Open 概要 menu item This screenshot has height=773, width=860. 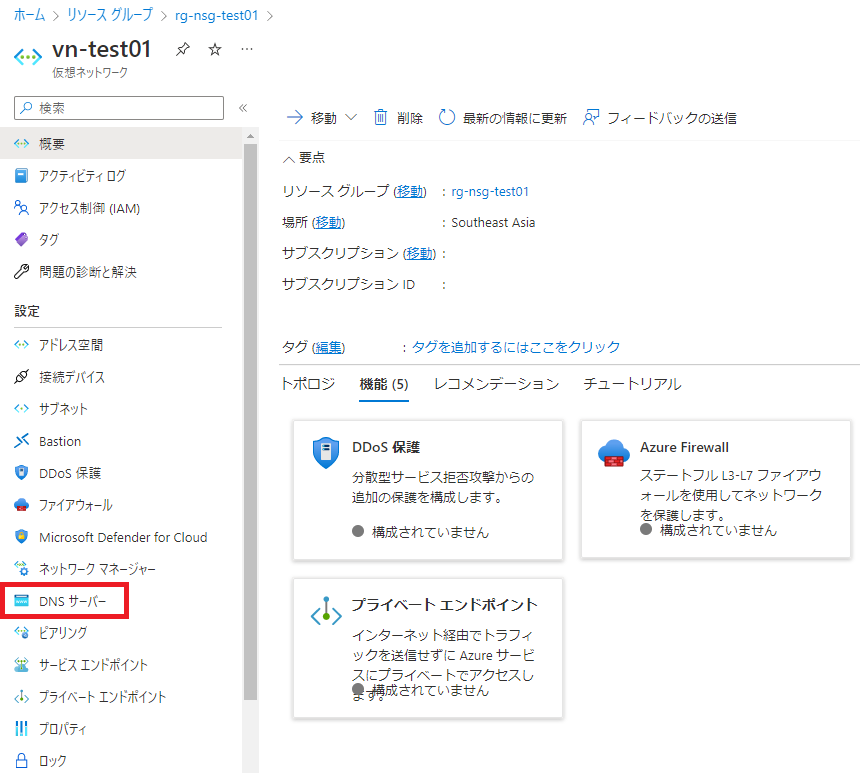tap(121, 144)
